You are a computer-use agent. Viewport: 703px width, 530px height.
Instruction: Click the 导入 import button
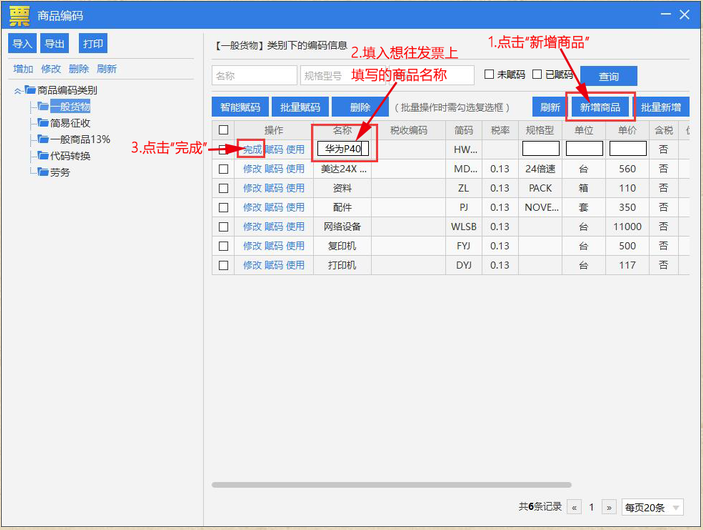[22, 43]
